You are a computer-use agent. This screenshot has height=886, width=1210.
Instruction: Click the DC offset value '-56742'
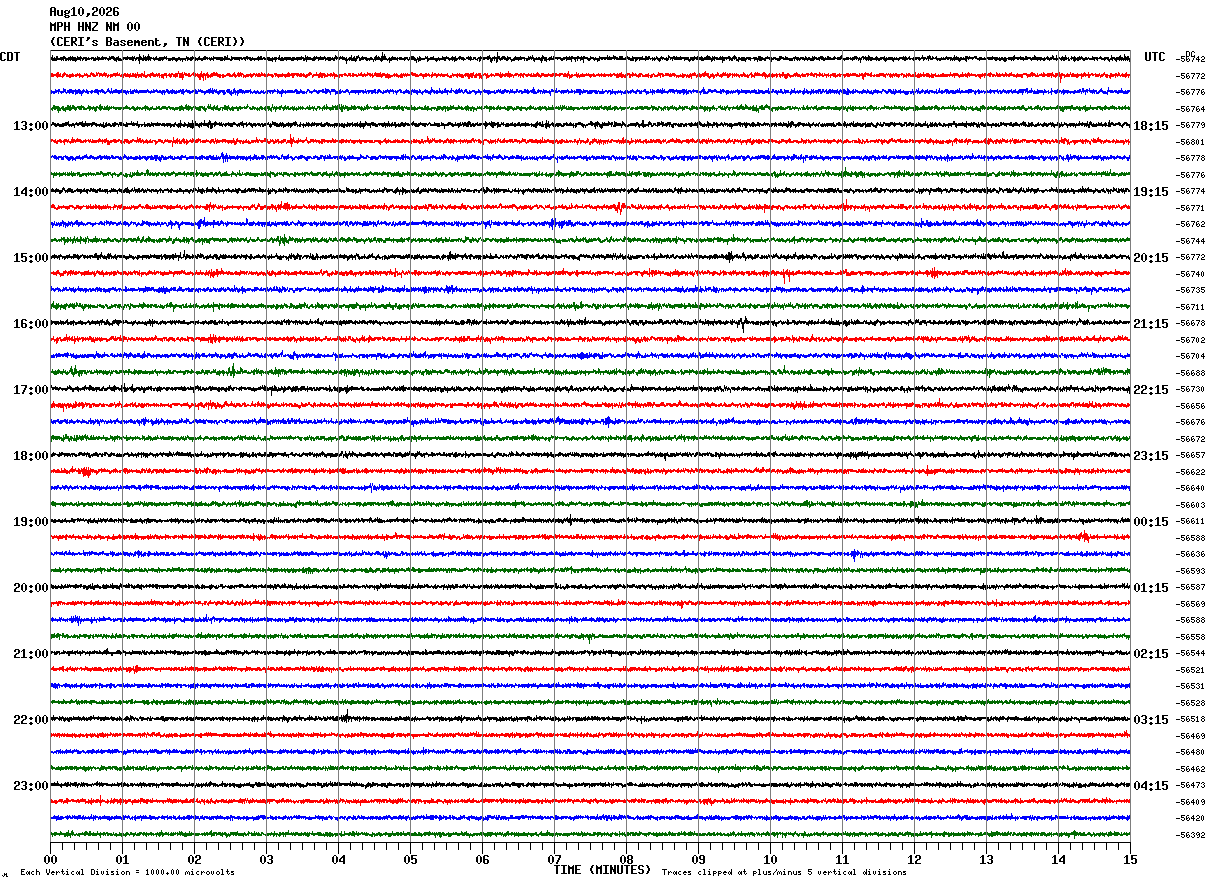[x=1191, y=60]
